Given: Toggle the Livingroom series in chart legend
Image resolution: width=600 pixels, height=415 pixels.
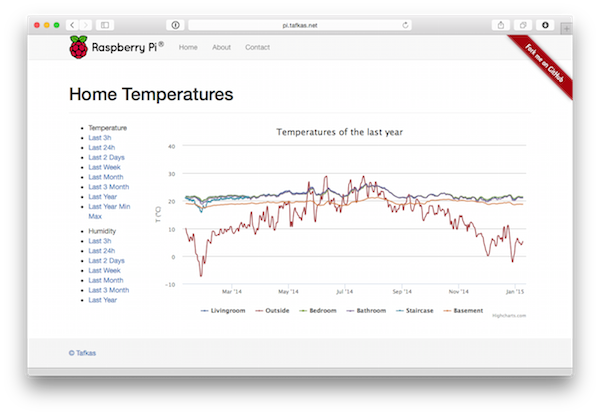Looking at the screenshot, I should (x=223, y=311).
